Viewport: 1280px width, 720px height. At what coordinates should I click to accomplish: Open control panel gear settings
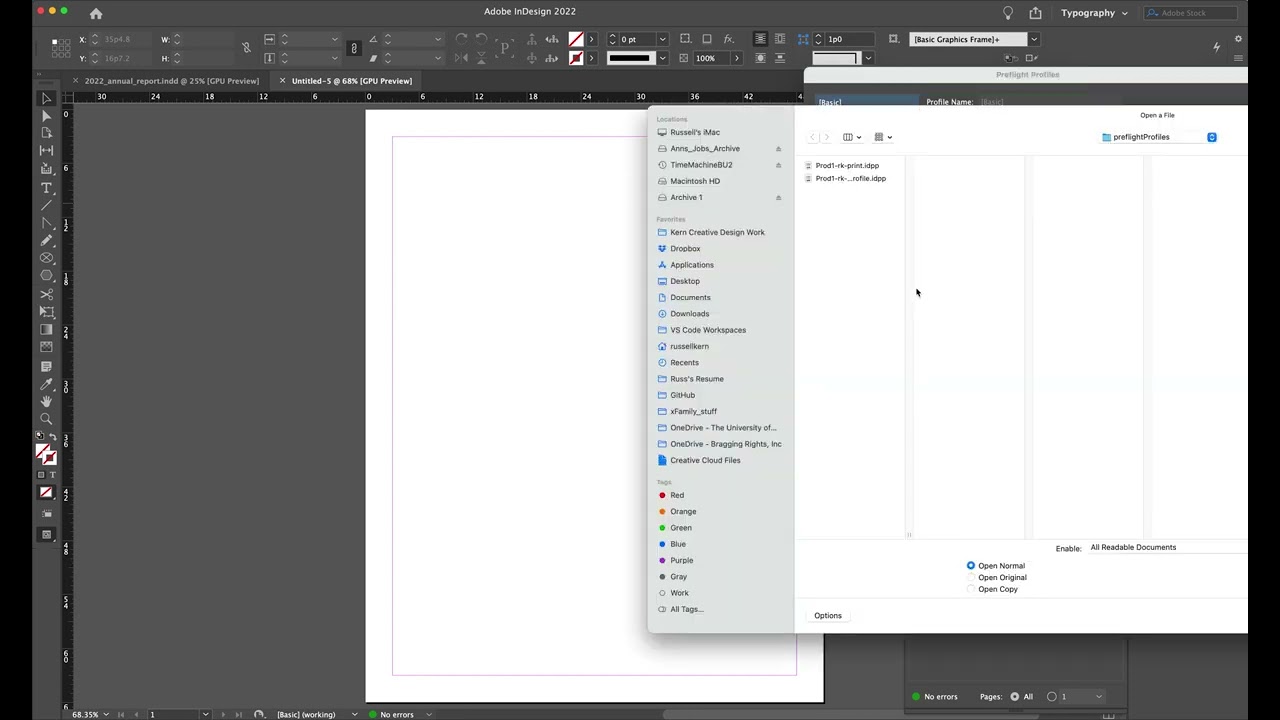(1238, 39)
